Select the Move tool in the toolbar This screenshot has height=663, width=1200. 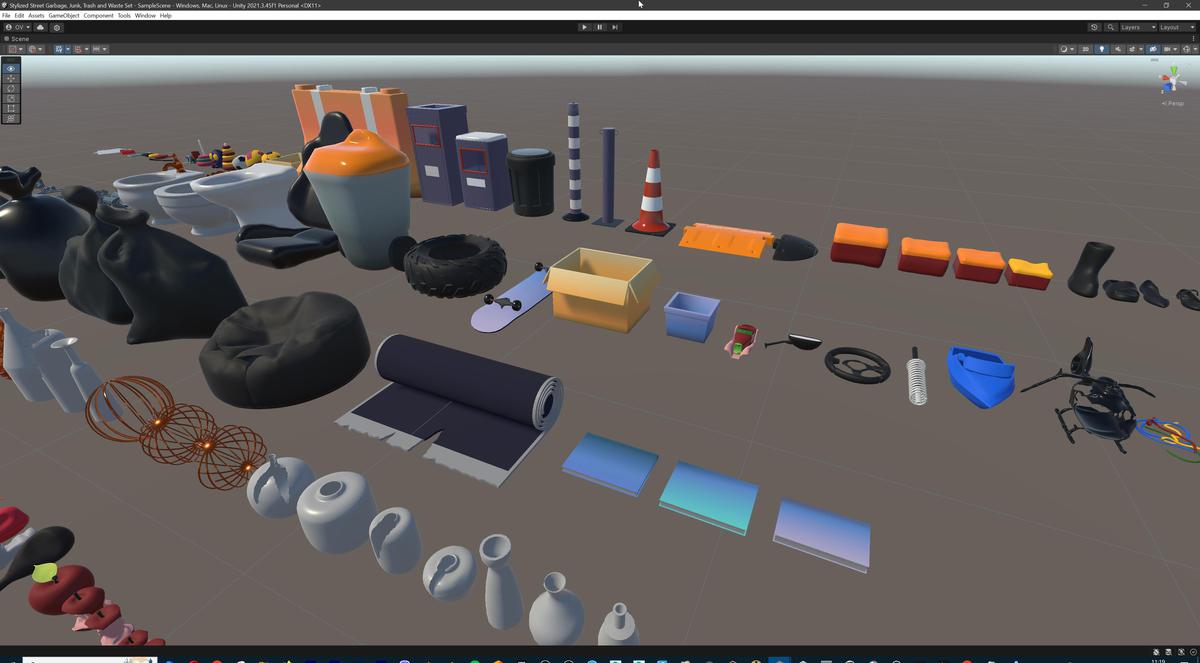click(10, 78)
